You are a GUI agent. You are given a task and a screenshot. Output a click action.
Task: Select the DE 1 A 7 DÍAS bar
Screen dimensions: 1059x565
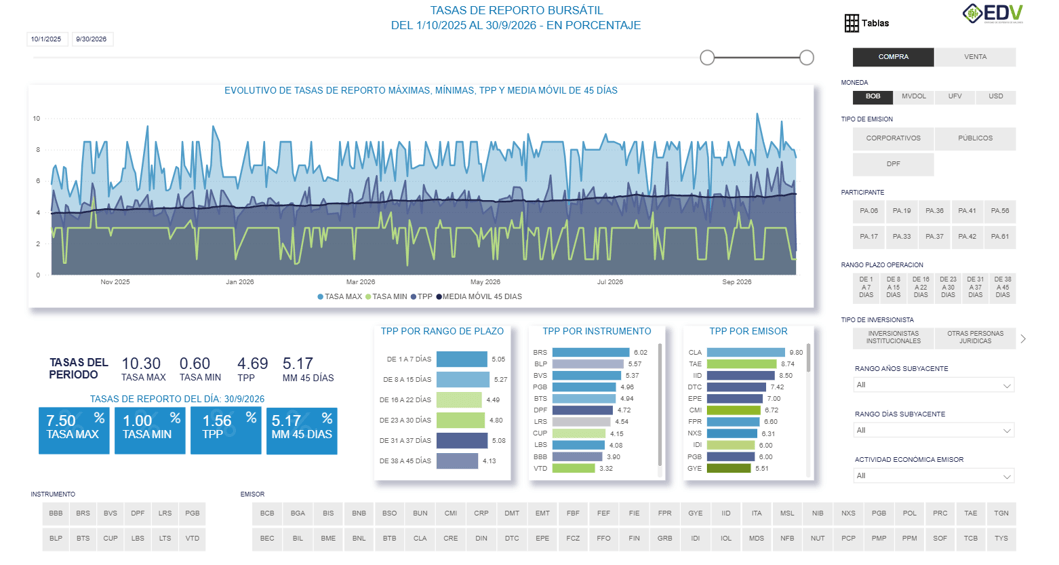pyautogui.click(x=462, y=359)
